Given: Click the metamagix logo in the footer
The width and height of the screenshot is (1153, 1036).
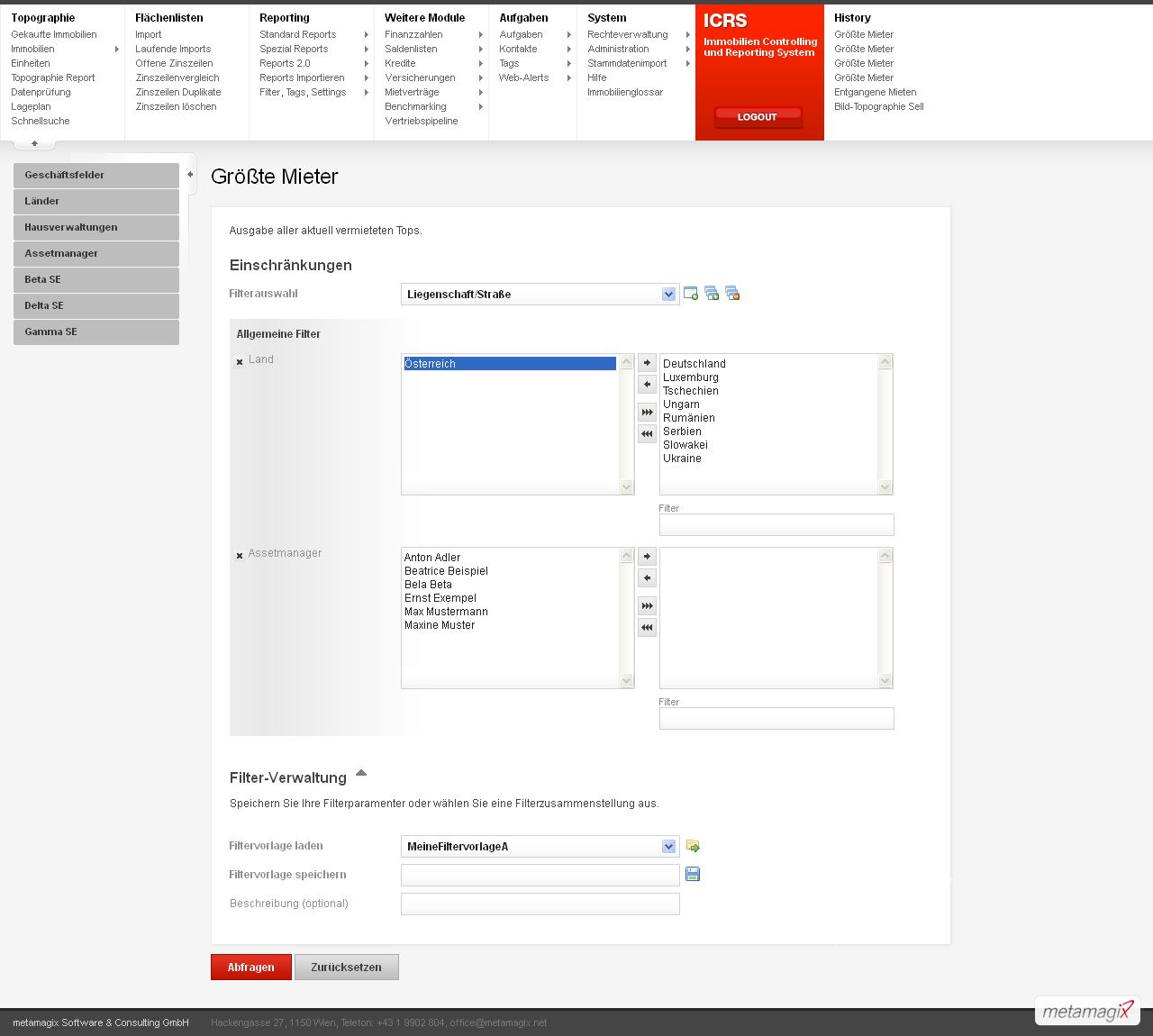Looking at the screenshot, I should click(x=1087, y=1011).
